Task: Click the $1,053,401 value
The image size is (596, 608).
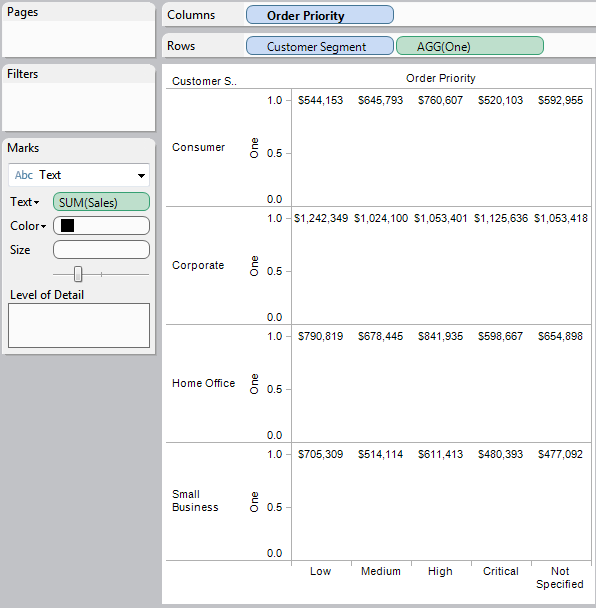Action: tap(441, 218)
